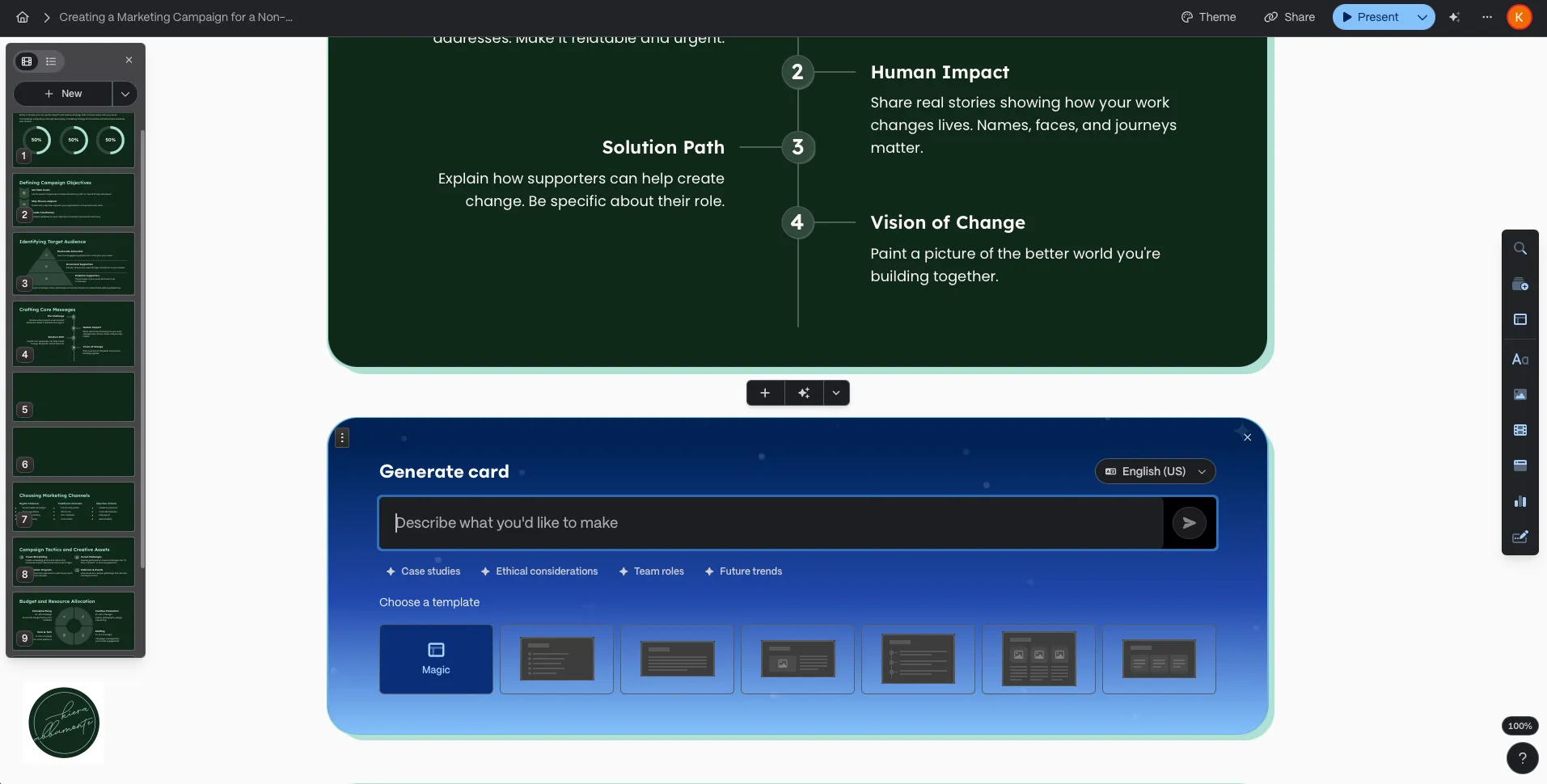
Task: Select the Magic template
Action: click(x=436, y=659)
